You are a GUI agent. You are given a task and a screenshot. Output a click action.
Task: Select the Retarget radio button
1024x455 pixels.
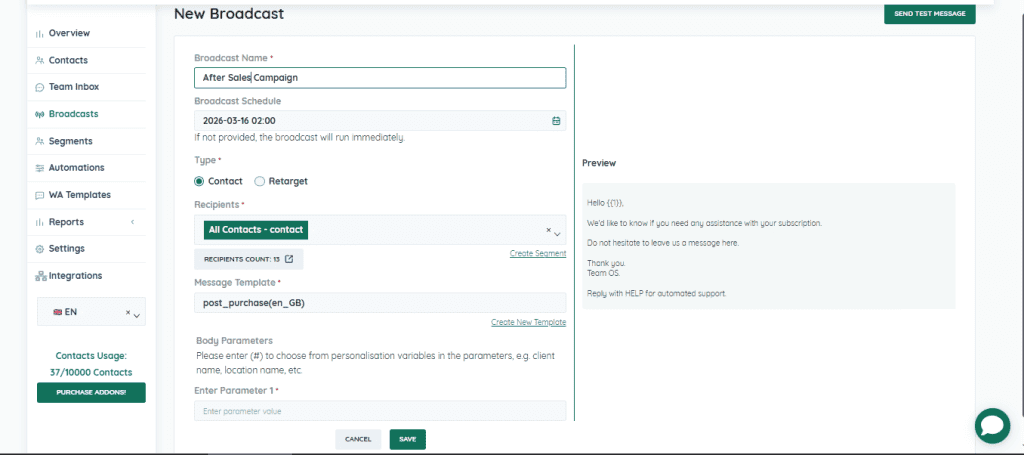click(x=260, y=181)
